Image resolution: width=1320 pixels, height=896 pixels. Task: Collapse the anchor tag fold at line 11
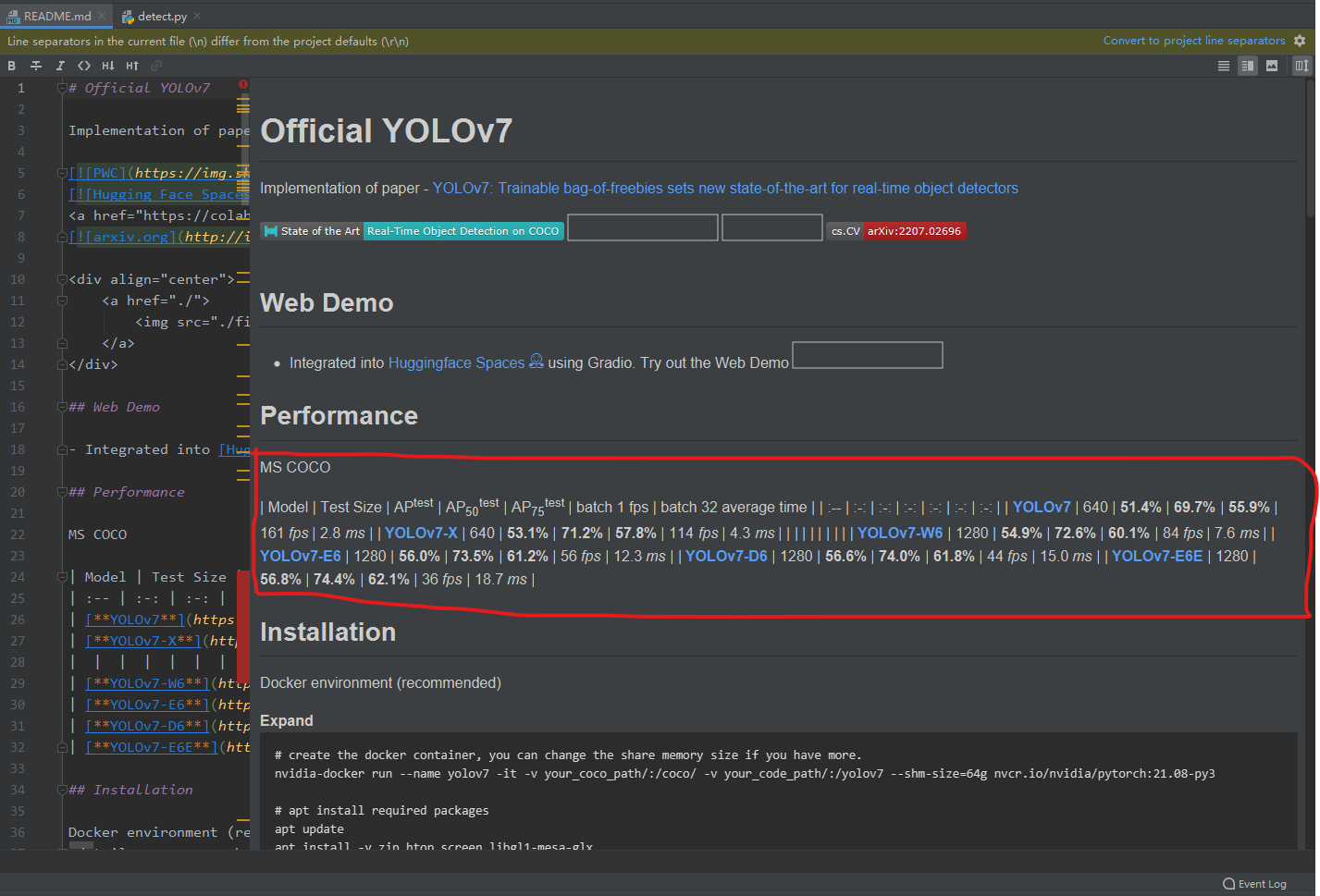(x=62, y=301)
